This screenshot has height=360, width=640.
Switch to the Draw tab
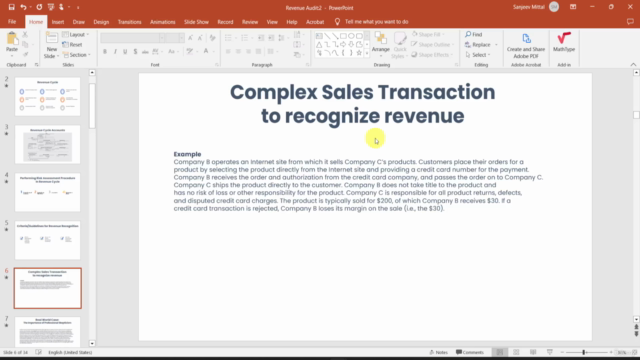[78, 22]
